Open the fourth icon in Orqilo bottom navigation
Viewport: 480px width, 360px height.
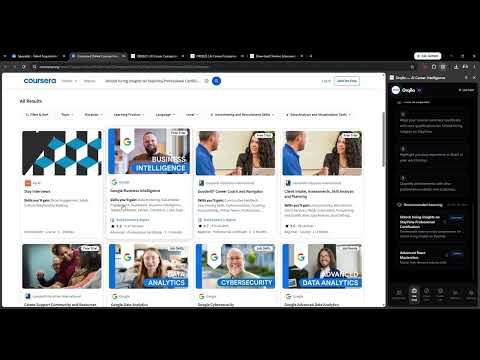click(x=440, y=295)
